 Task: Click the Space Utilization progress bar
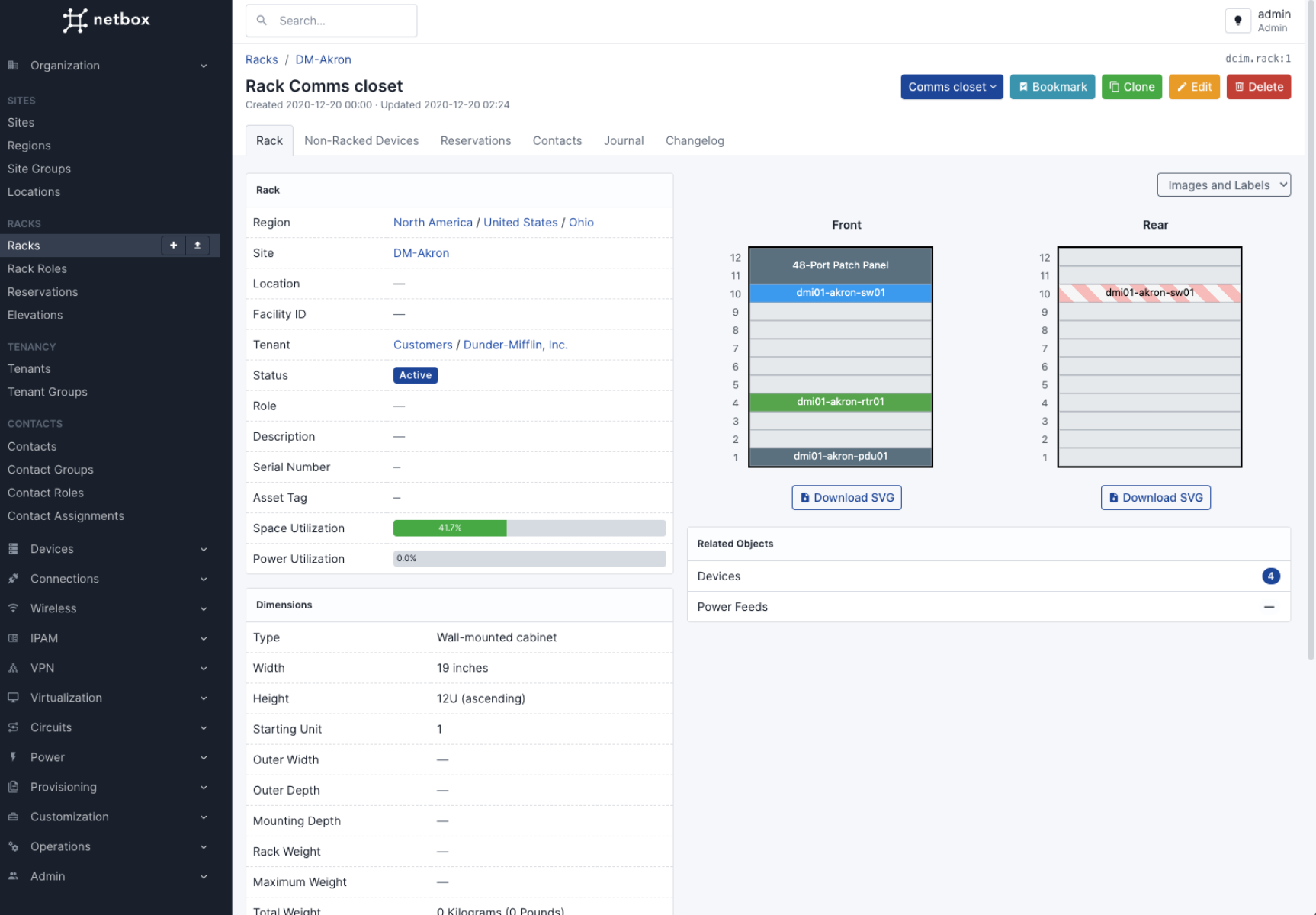point(529,528)
